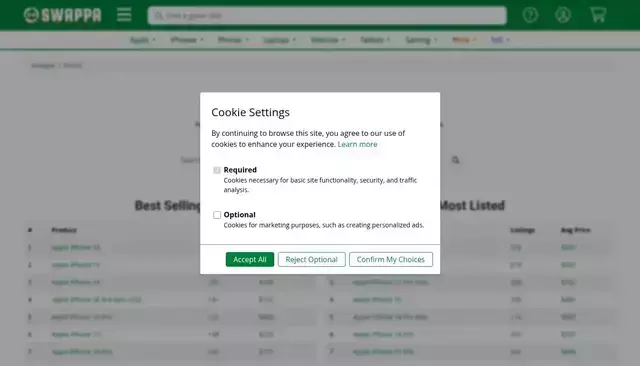Open the Learn more link
This screenshot has width=640, height=366.
point(357,144)
